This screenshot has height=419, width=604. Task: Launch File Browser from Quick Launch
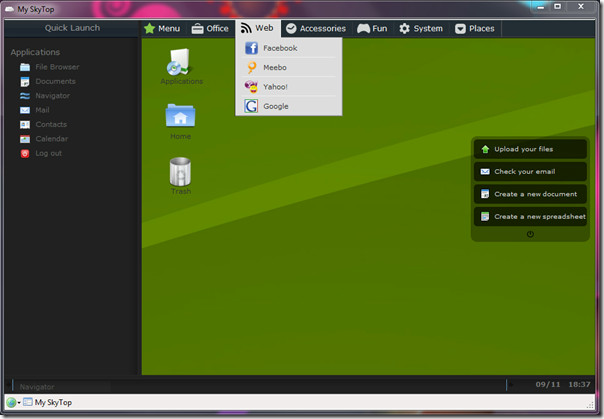(x=49, y=67)
